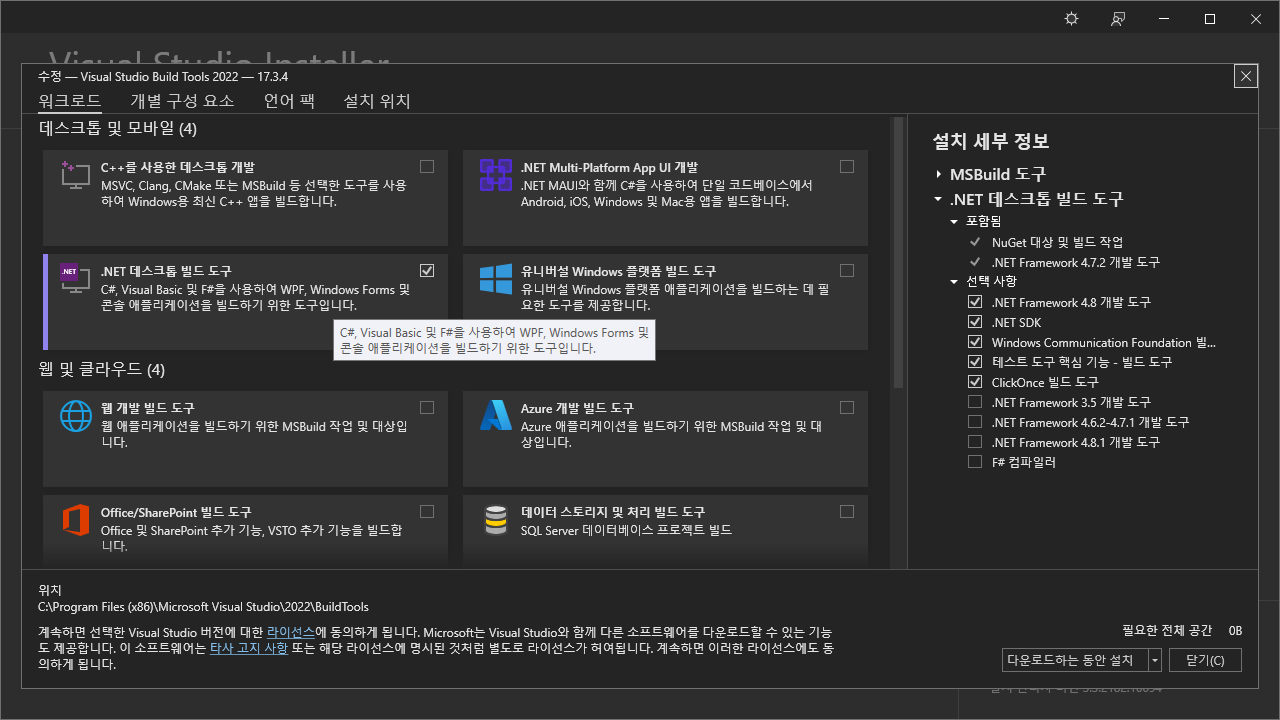Click the .NET 데스크톱 빌드 도구 workload icon
Image resolution: width=1280 pixels, height=720 pixels.
point(75,278)
